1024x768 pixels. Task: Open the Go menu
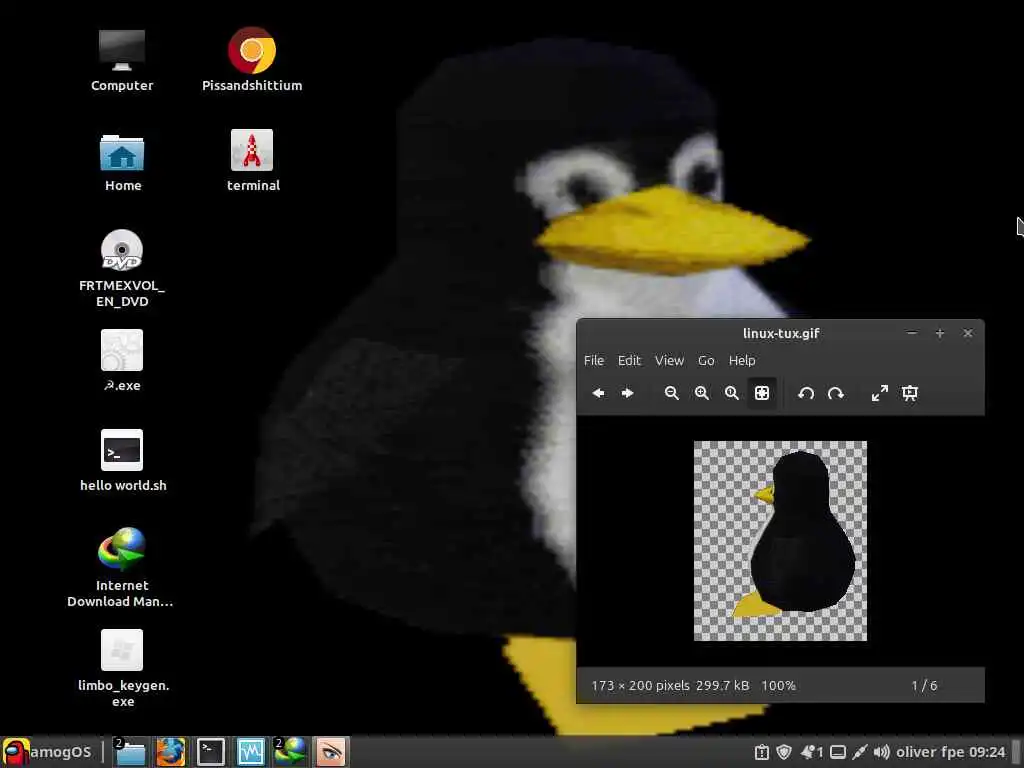[706, 360]
